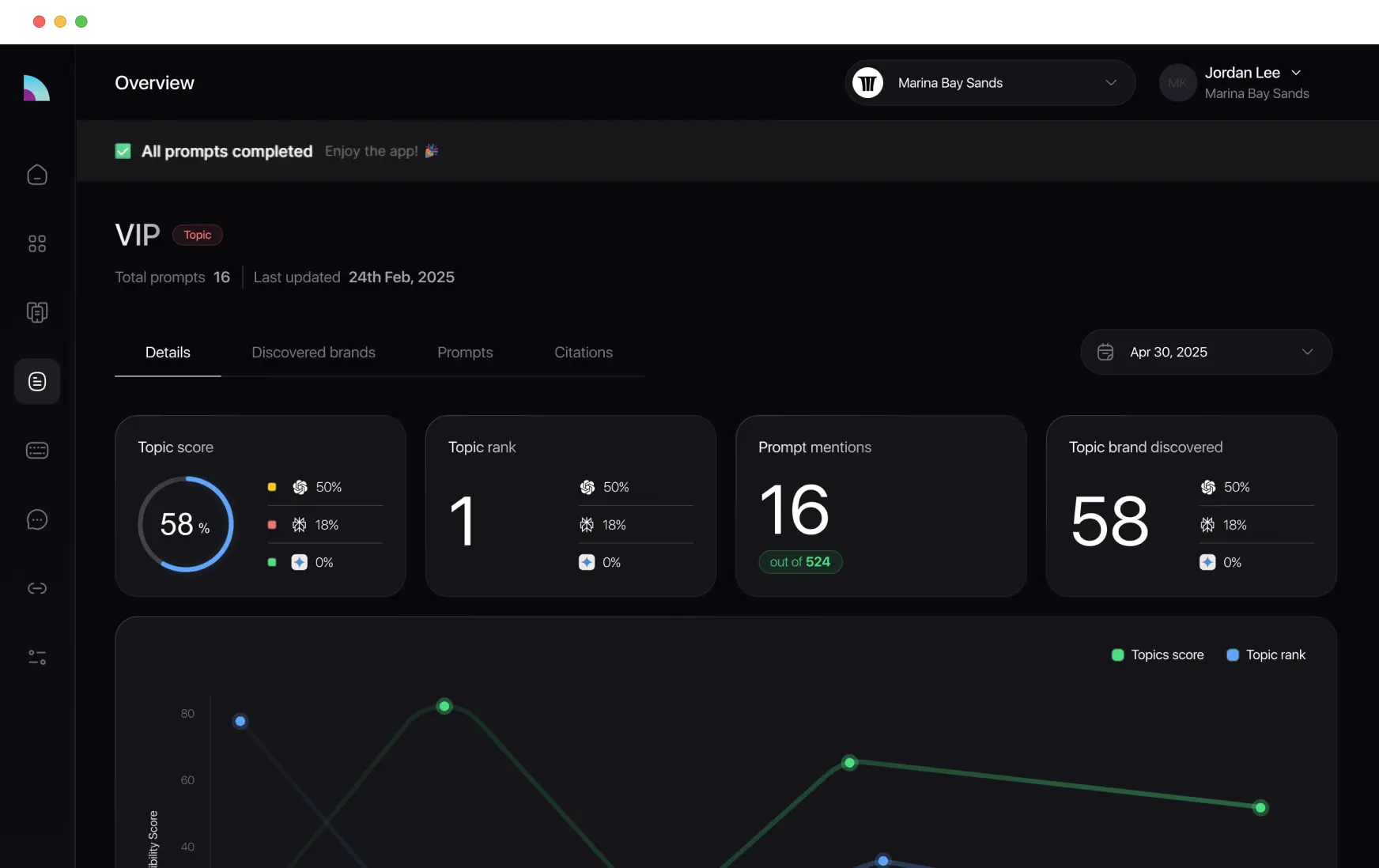Switch to the Prompts tab

click(465, 353)
